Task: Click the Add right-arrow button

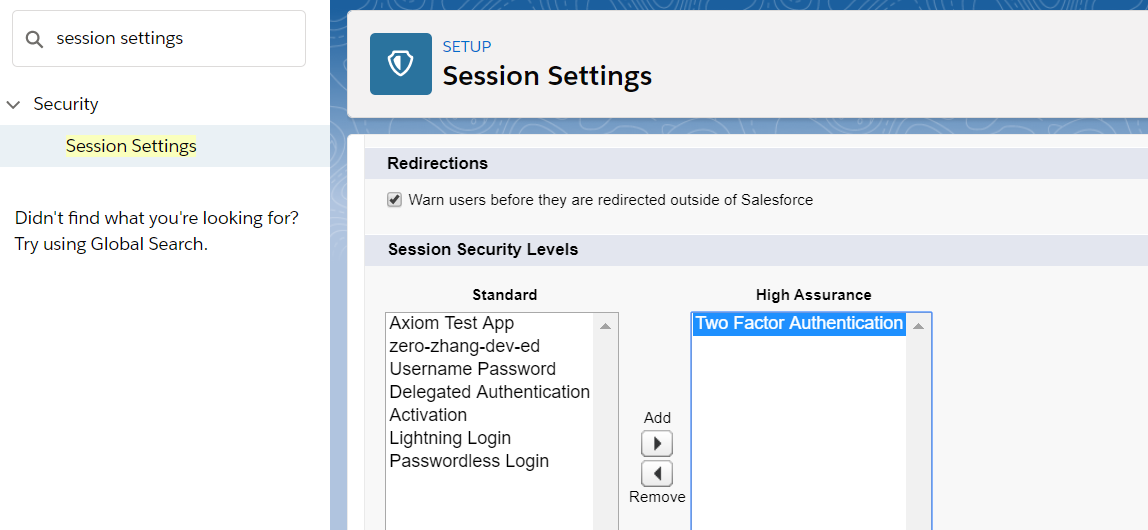Action: click(657, 444)
